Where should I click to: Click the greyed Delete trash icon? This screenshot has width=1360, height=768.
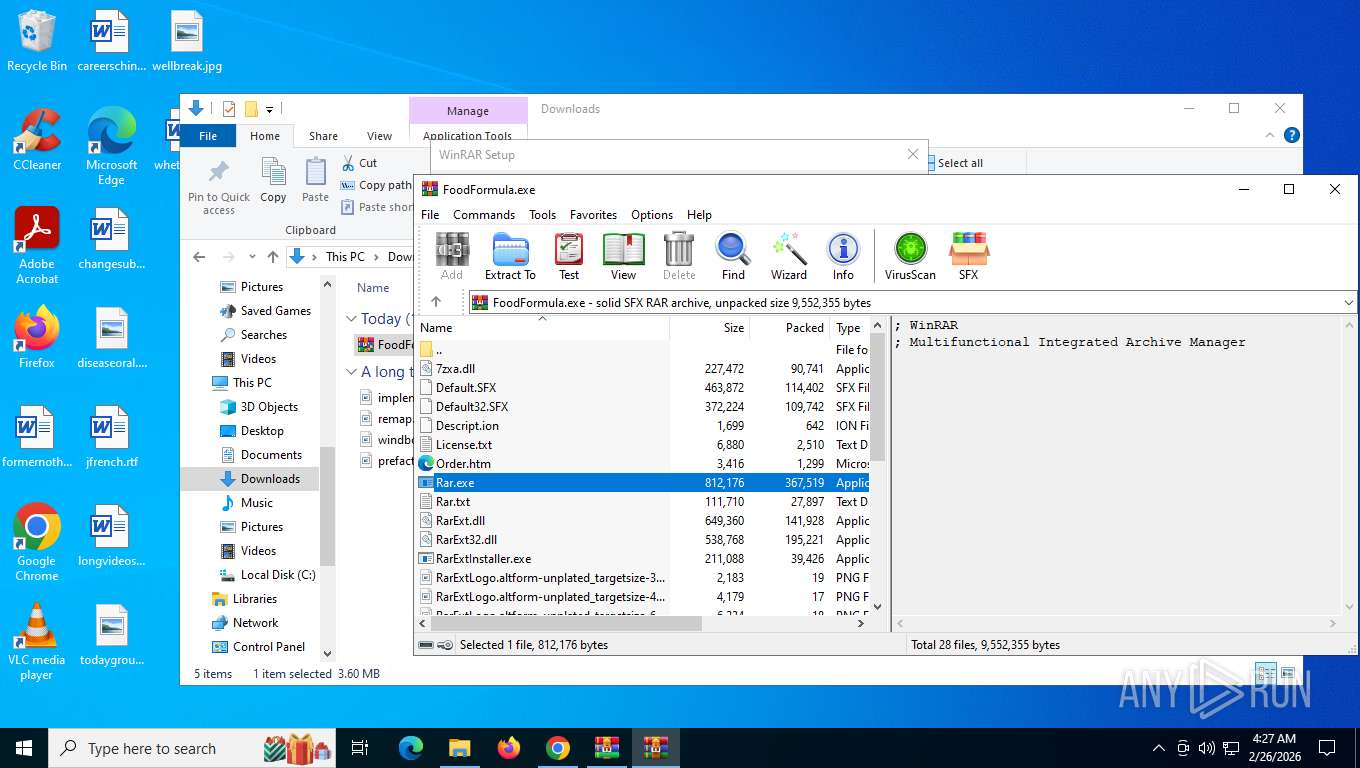pos(679,257)
